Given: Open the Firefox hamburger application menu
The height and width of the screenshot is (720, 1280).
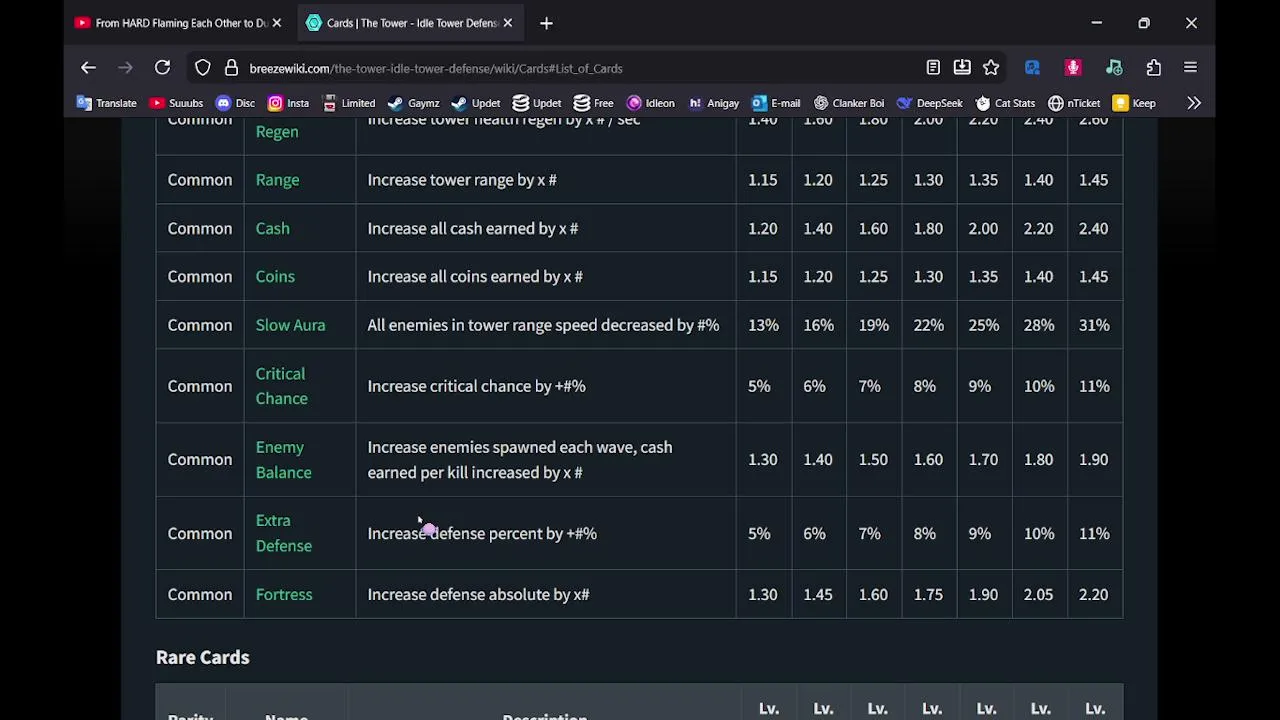Looking at the screenshot, I should click(1190, 68).
